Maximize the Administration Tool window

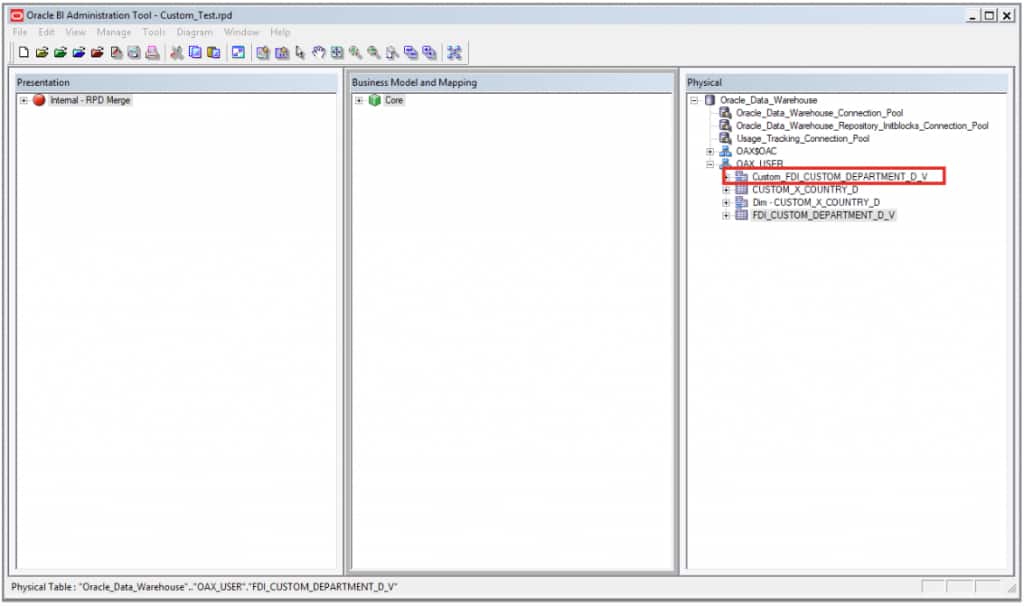989,16
